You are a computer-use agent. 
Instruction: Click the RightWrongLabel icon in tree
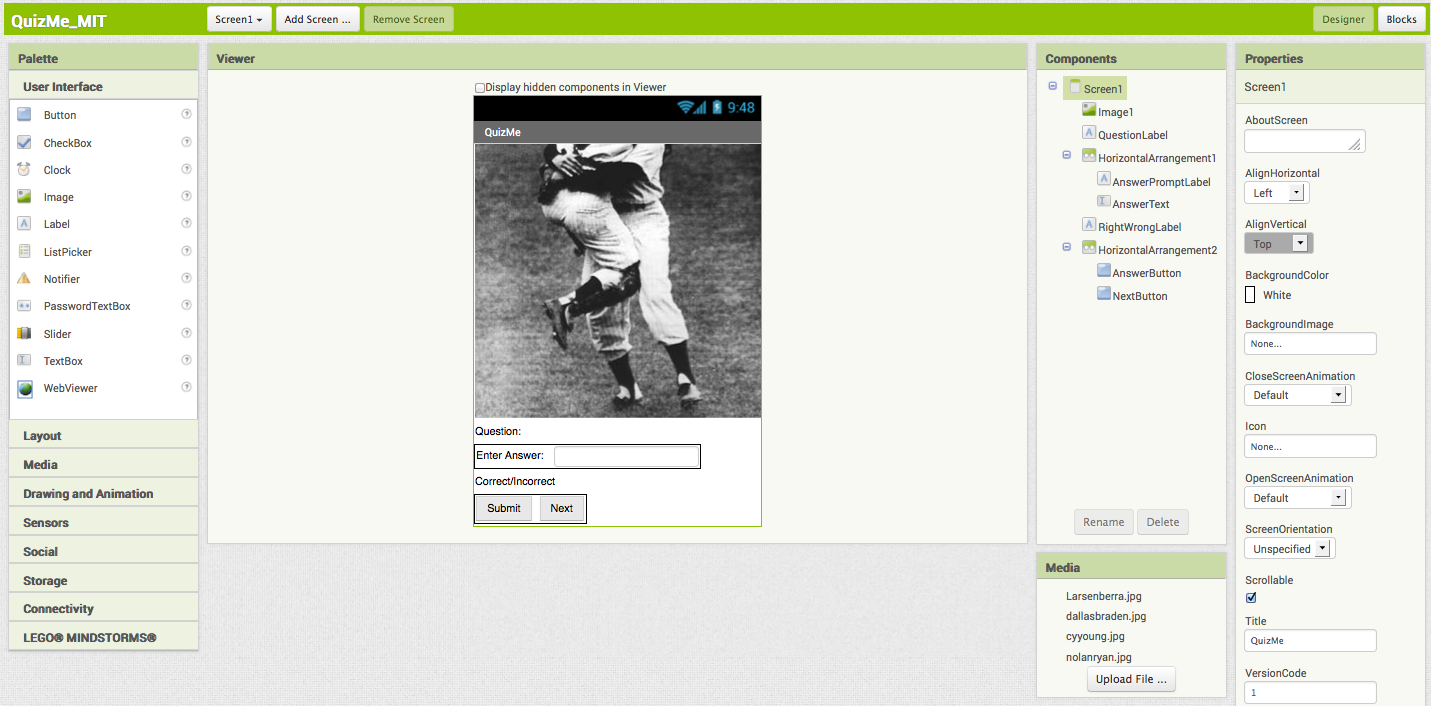(1089, 225)
